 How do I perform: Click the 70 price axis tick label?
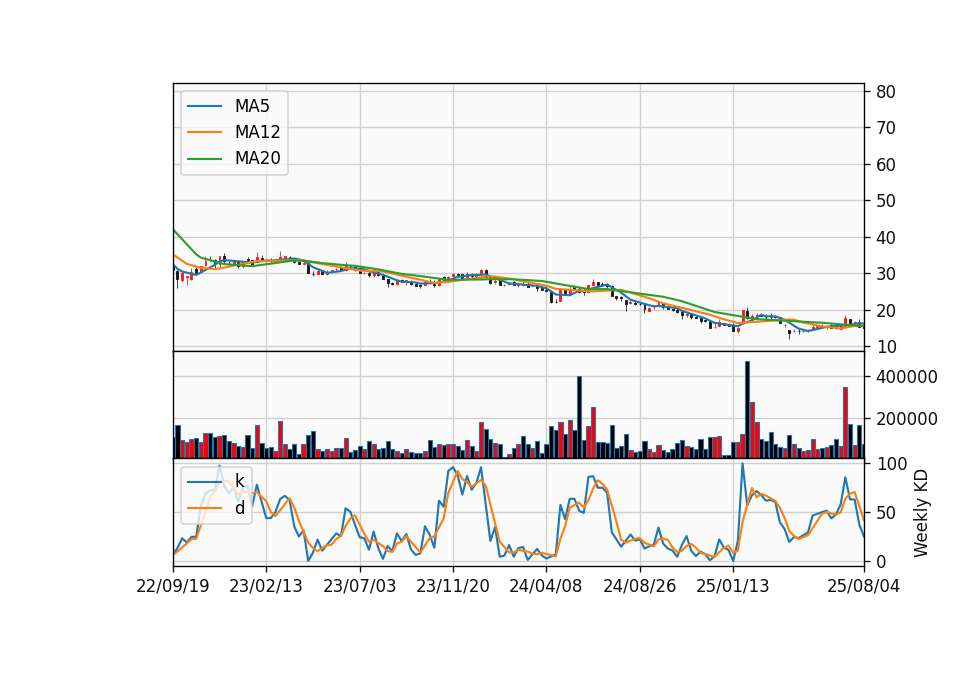tap(885, 128)
